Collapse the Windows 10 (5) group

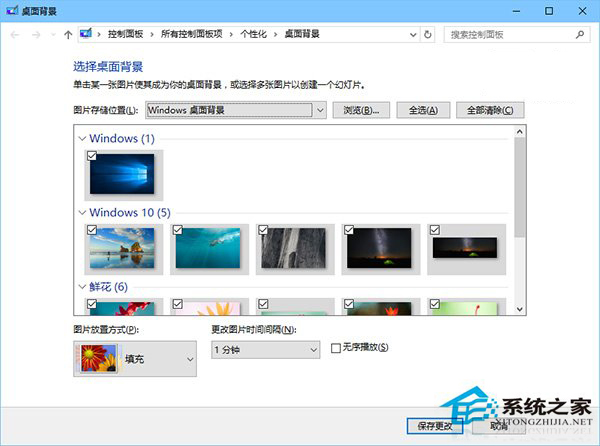(82, 212)
